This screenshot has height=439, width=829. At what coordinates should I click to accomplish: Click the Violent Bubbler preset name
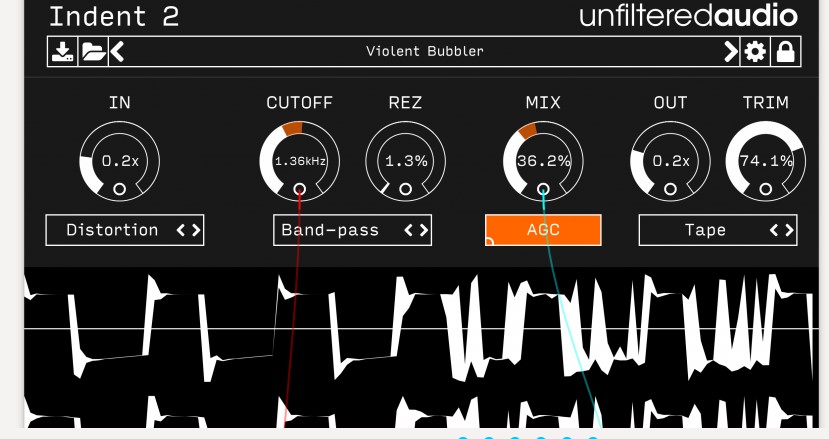(425, 51)
